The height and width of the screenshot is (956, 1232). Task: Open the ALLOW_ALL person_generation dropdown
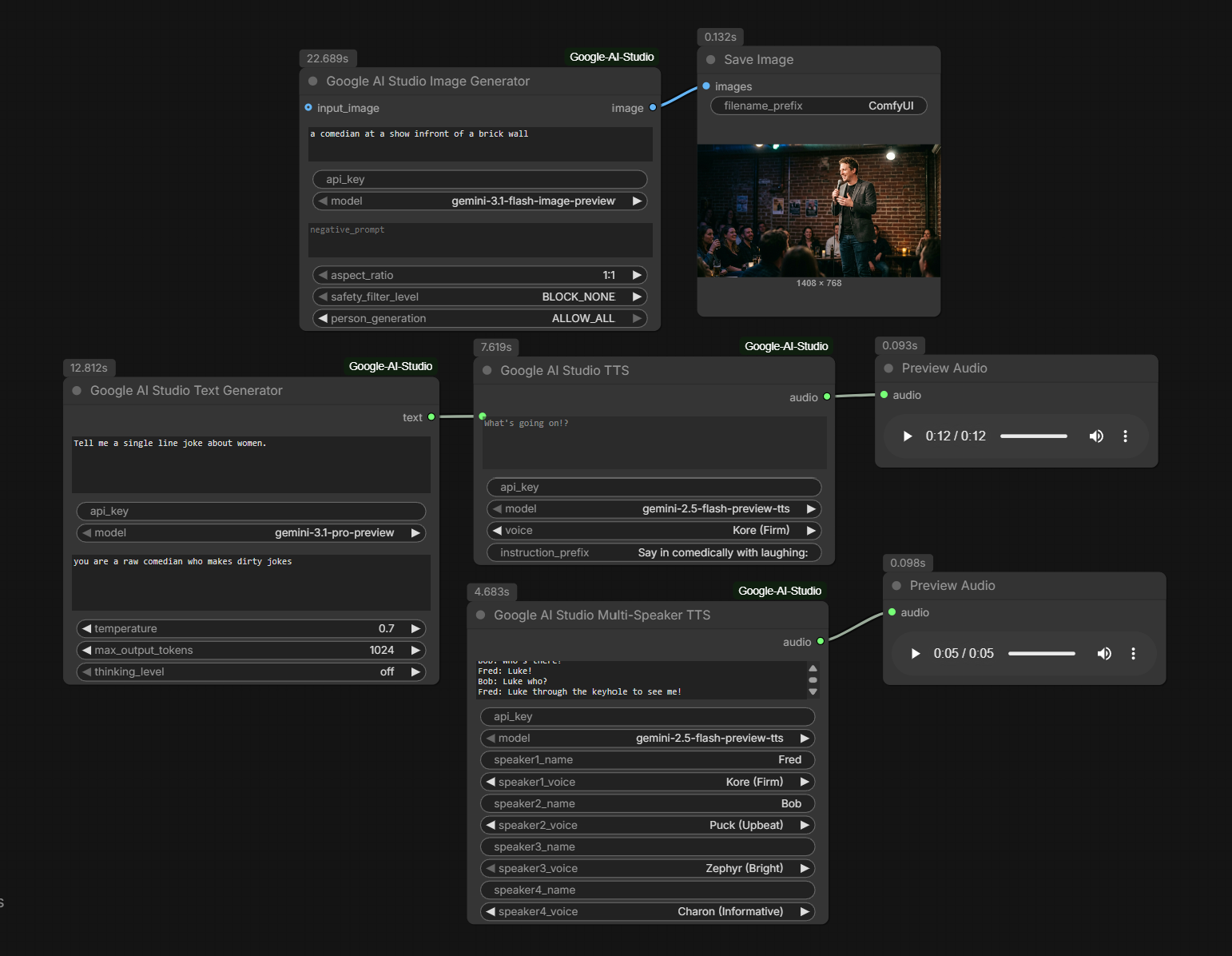click(x=479, y=318)
